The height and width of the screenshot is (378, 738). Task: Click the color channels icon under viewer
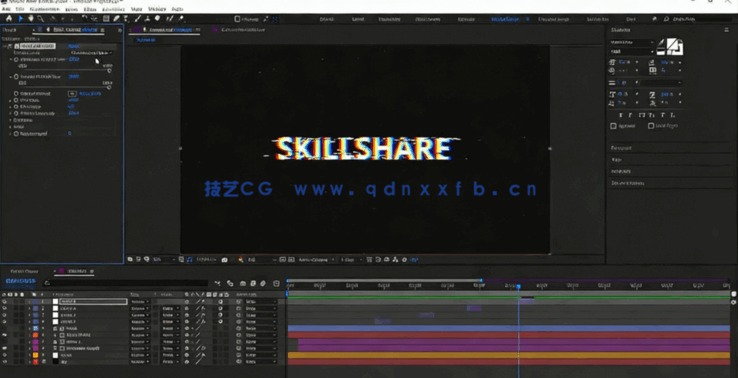click(x=241, y=259)
